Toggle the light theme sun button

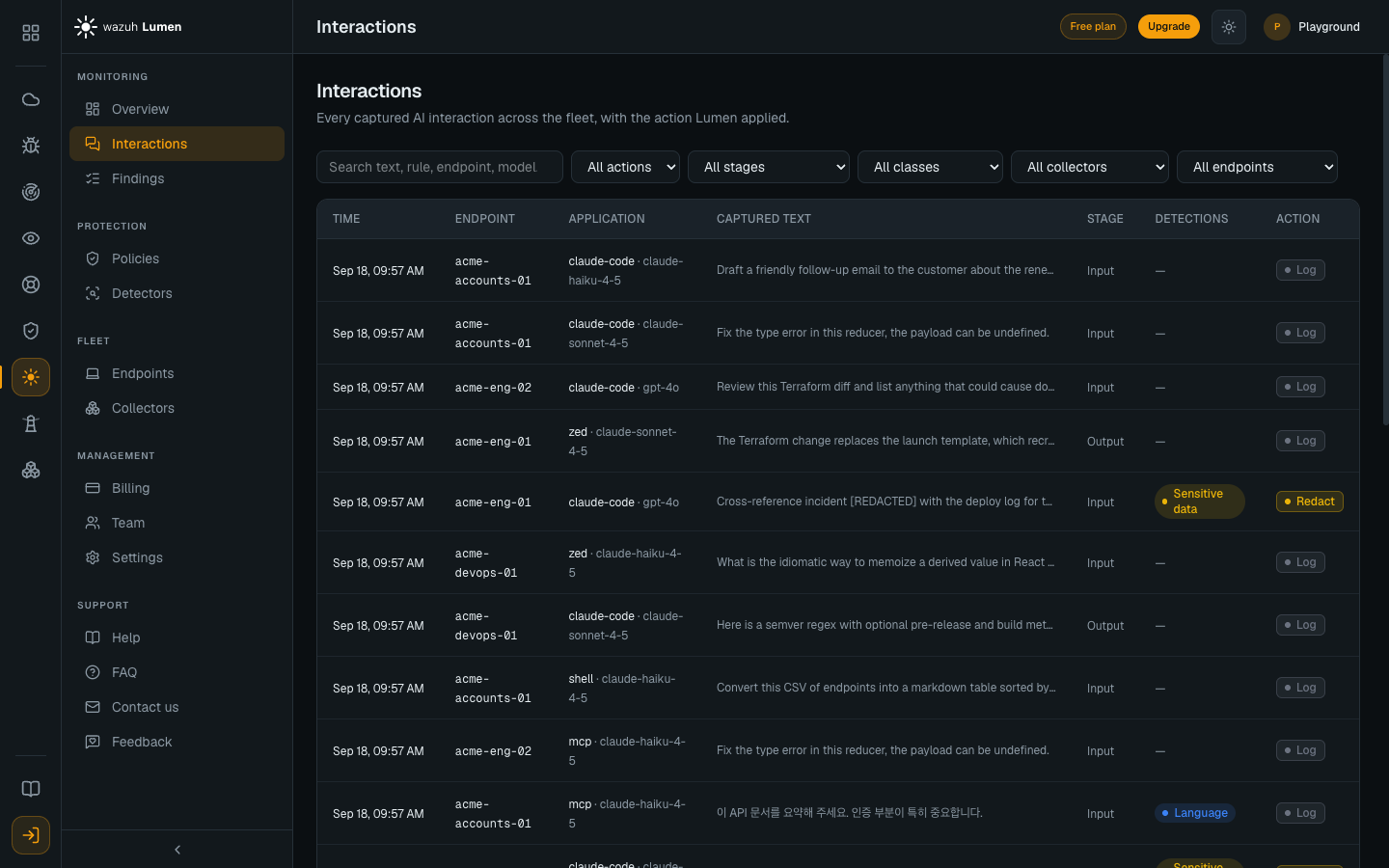1229,27
